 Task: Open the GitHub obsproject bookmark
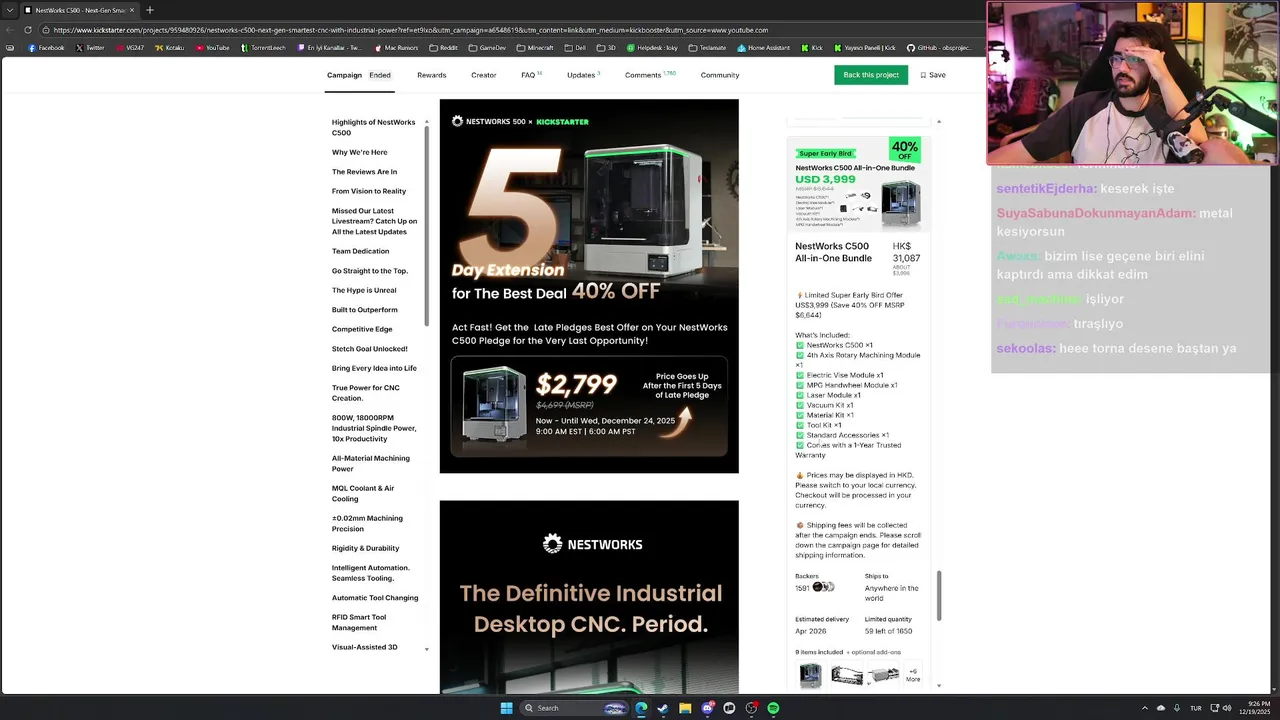coord(941,48)
